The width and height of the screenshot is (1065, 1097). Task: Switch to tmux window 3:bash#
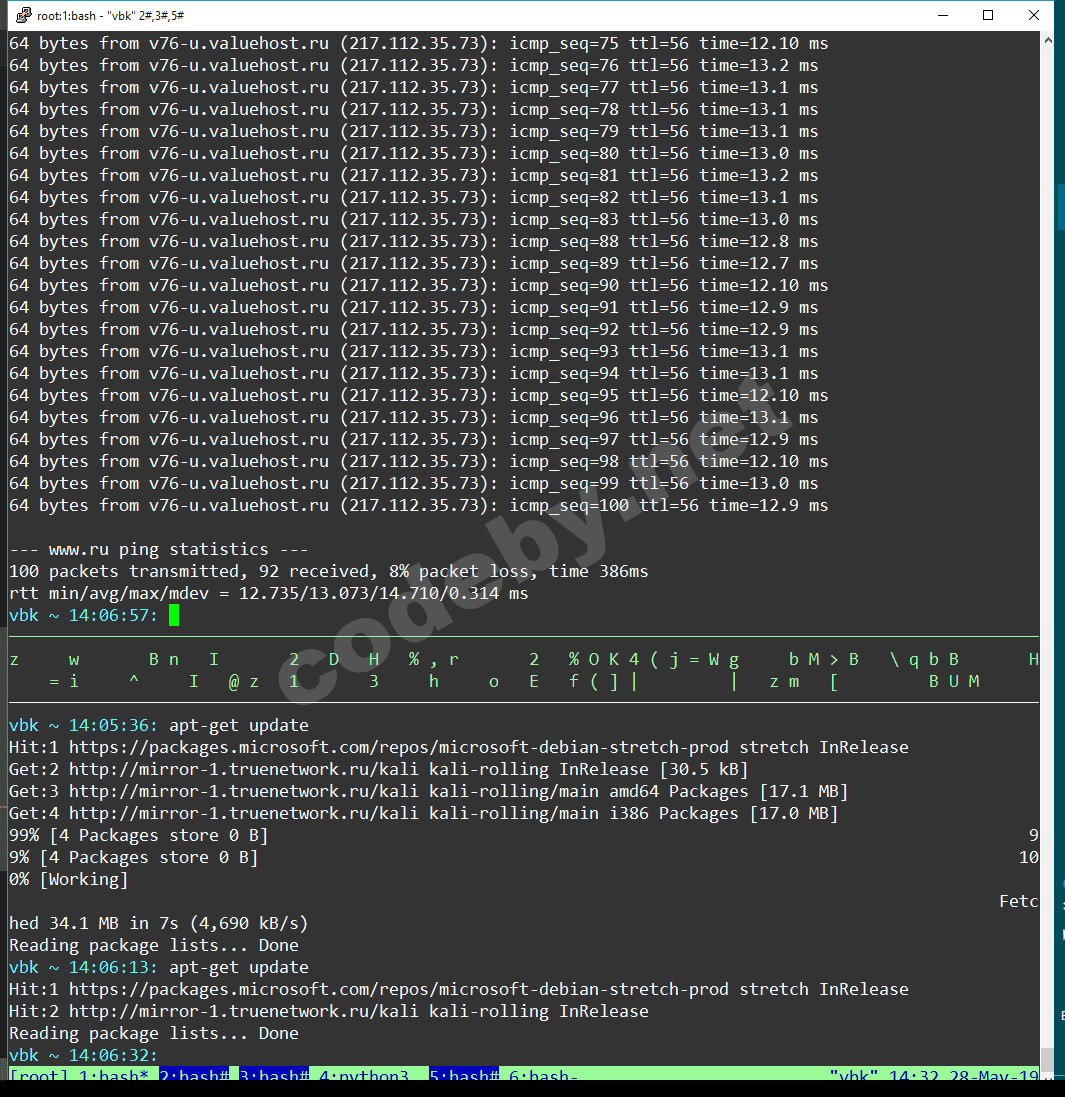274,1075
